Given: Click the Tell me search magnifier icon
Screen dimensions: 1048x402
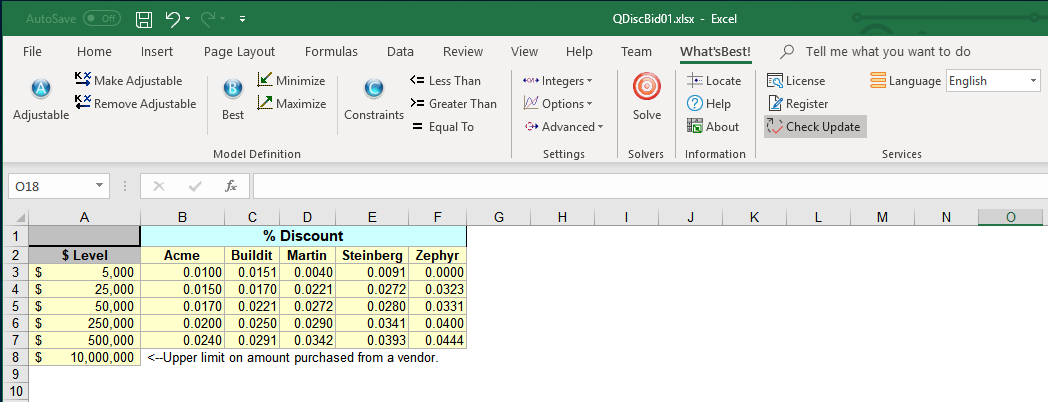Looking at the screenshot, I should pyautogui.click(x=788, y=52).
